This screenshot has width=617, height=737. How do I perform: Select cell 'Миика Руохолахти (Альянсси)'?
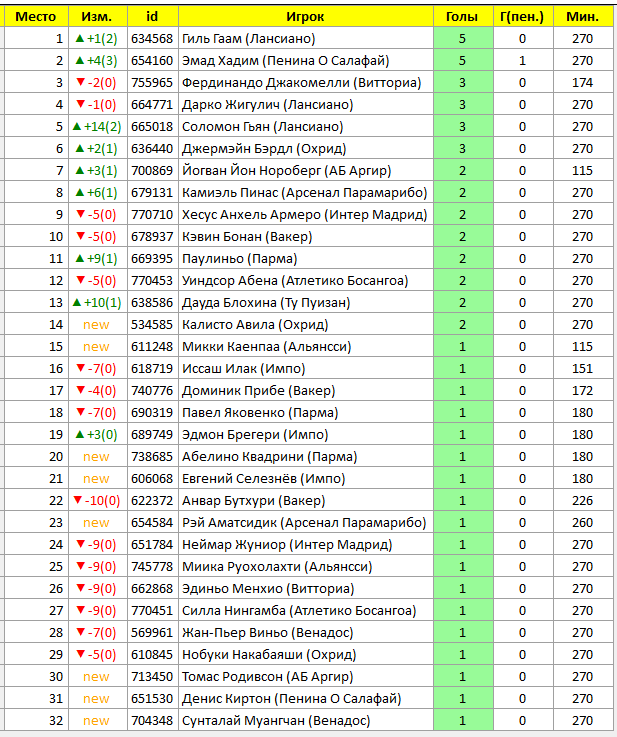[305, 567]
